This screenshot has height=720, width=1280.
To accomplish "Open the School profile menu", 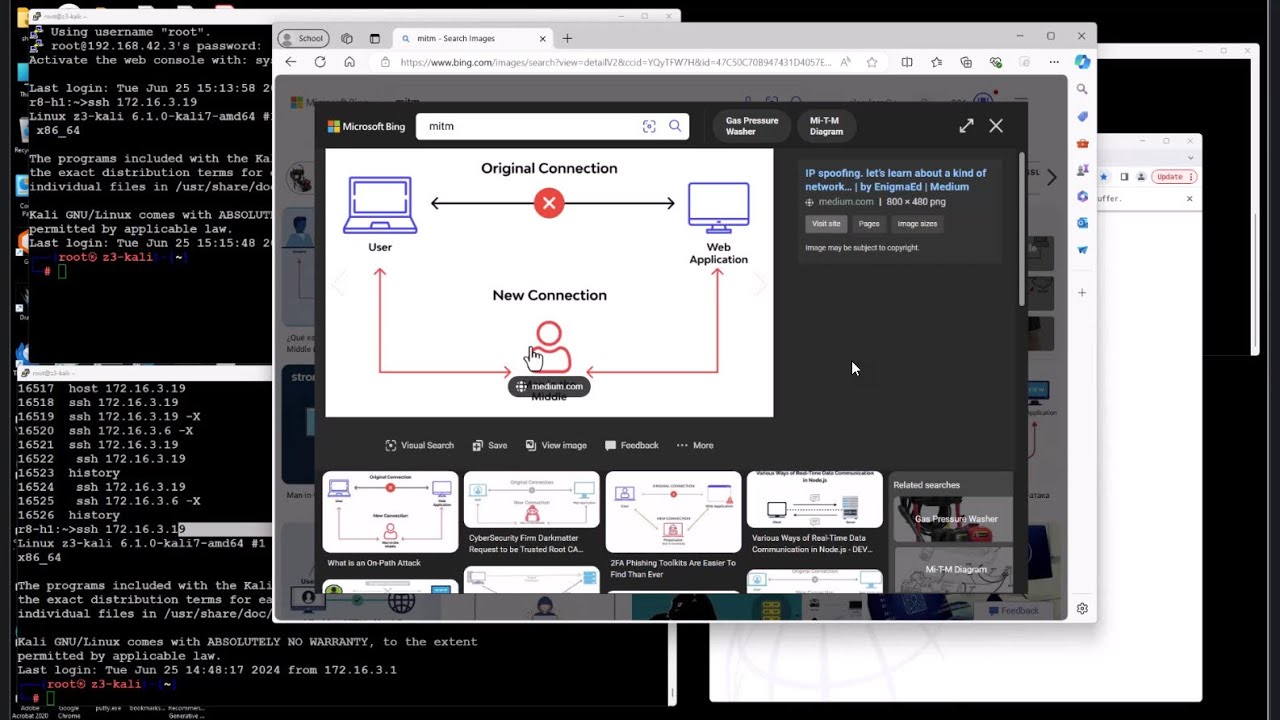I will tap(303, 38).
